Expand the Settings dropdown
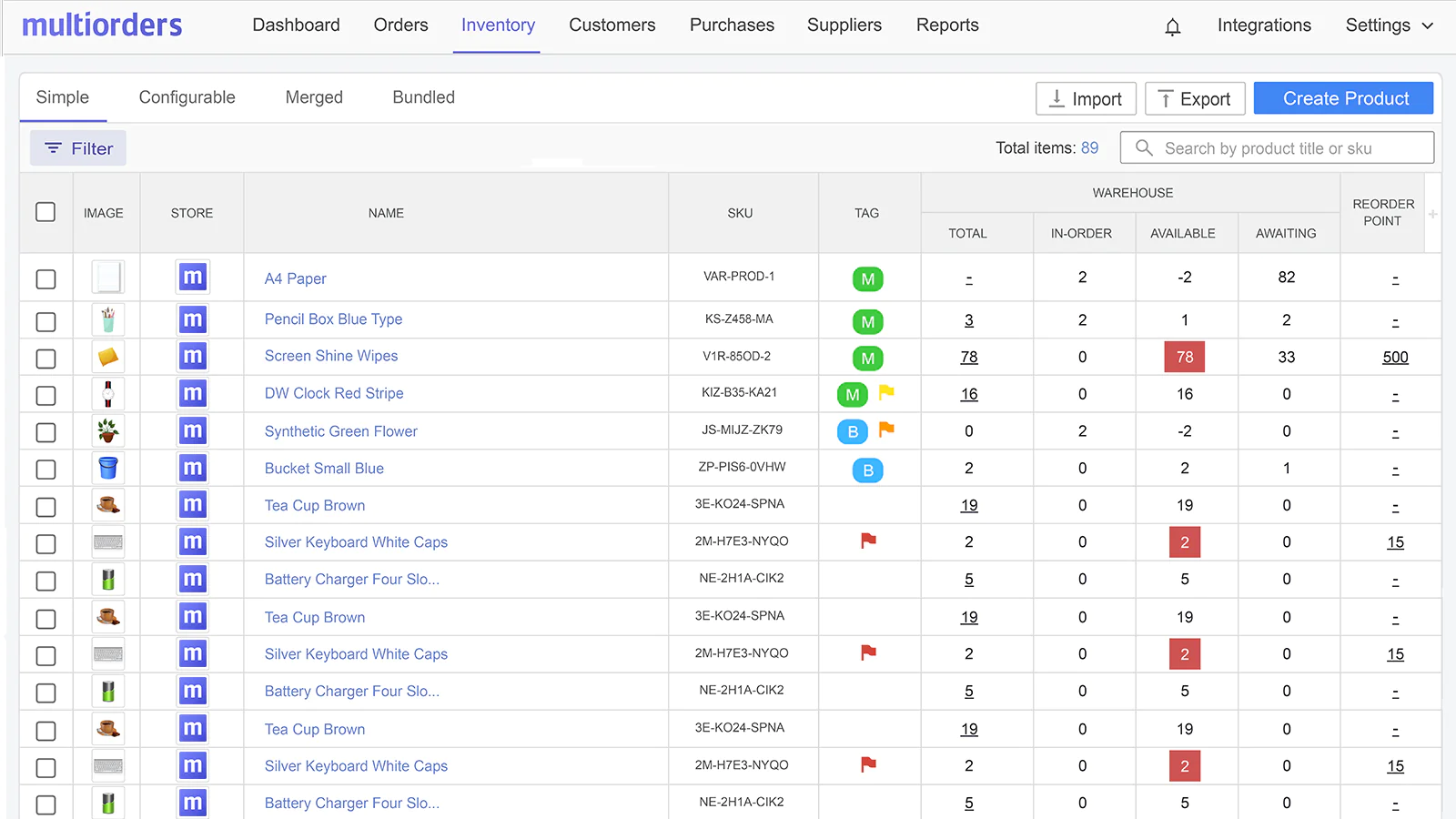The width and height of the screenshot is (1456, 819). click(1388, 25)
